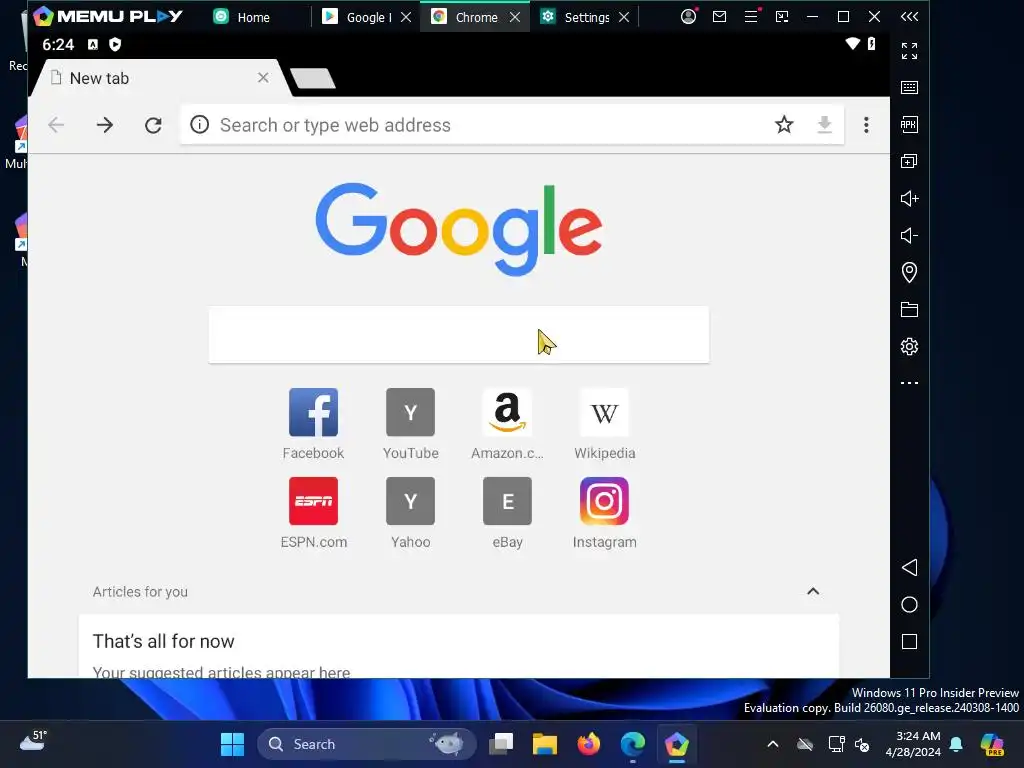The height and width of the screenshot is (768, 1024).
Task: Tap the Android recents square button
Action: click(x=909, y=642)
